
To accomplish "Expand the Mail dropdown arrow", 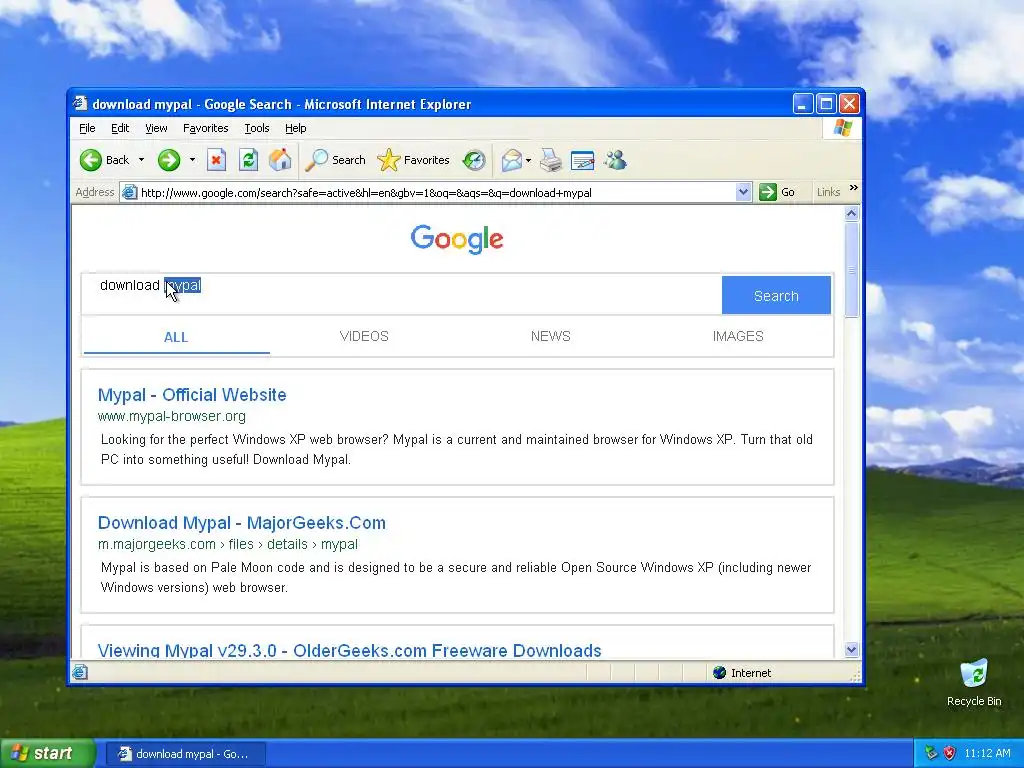I will coord(528,160).
